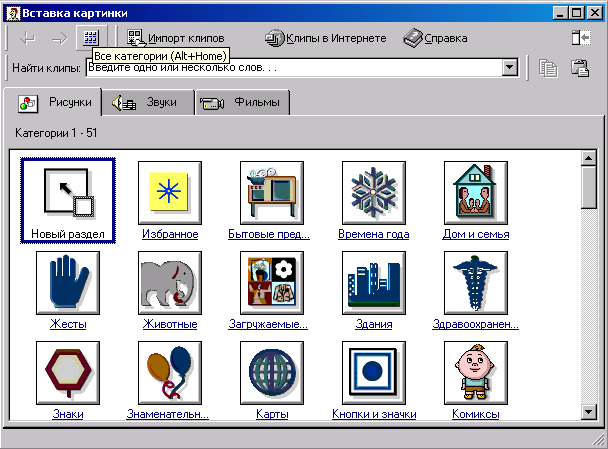Open the Избранное category icon
The width and height of the screenshot is (608, 449).
point(170,193)
